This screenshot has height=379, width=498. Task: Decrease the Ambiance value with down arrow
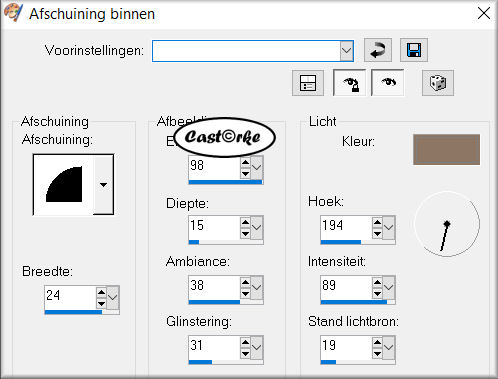[245, 293]
